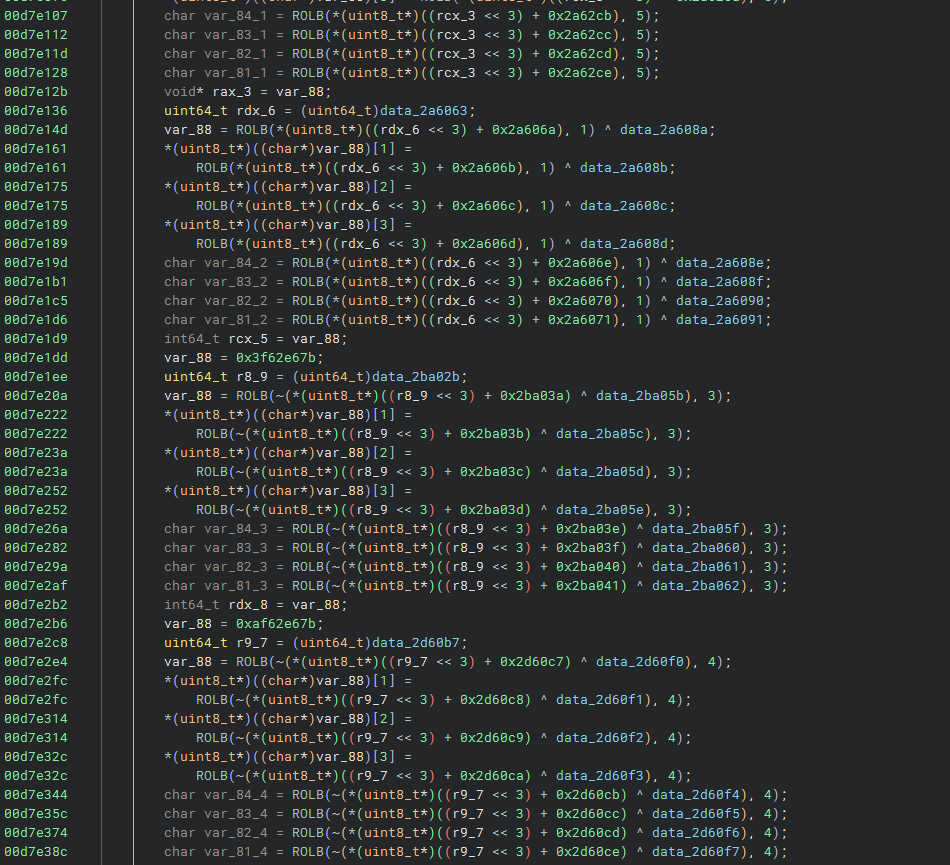Open the data_2ba05e symbol
The image size is (950, 865).
tap(600, 509)
